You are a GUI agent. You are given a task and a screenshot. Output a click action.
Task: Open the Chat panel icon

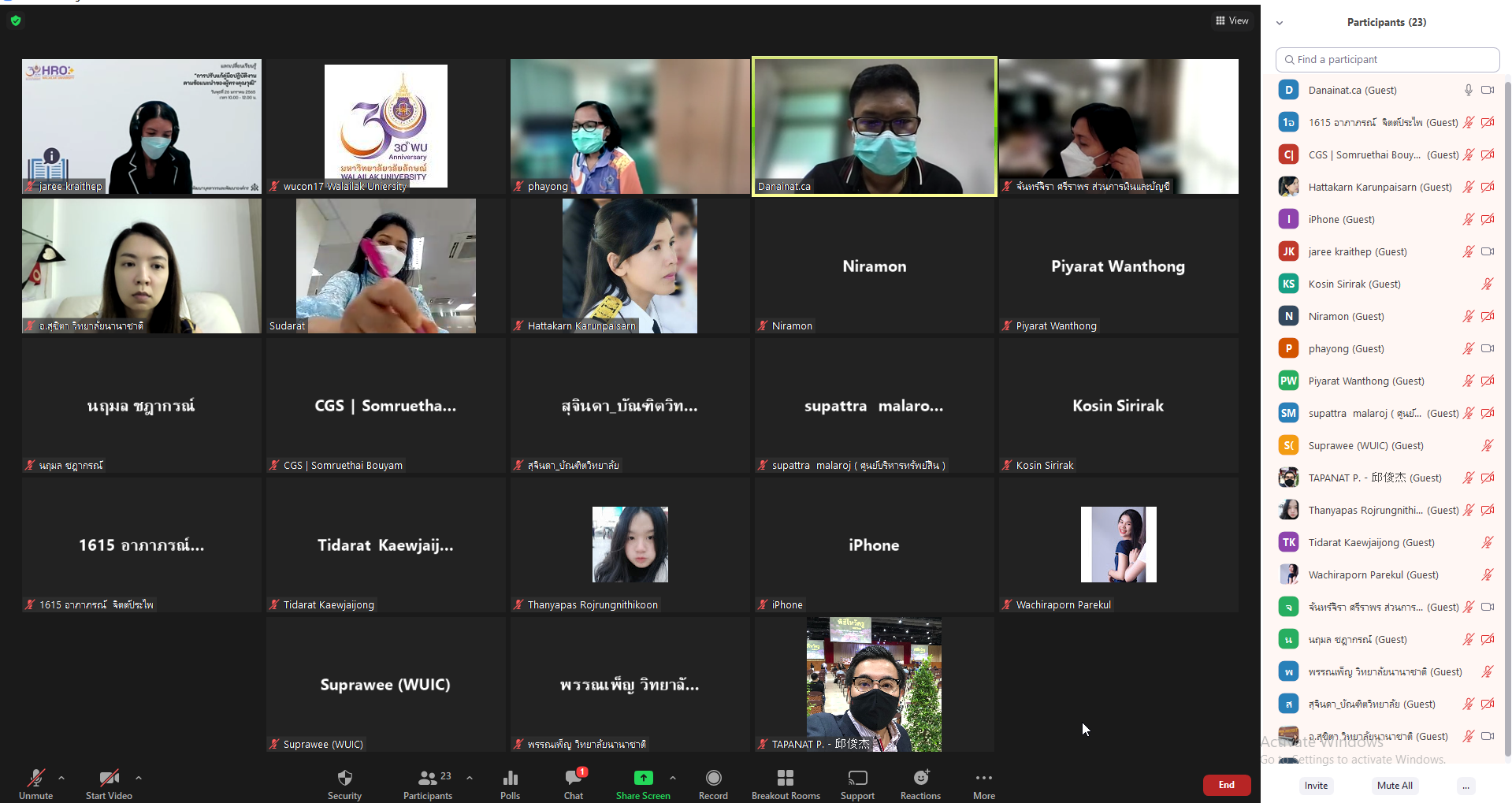pos(573,779)
